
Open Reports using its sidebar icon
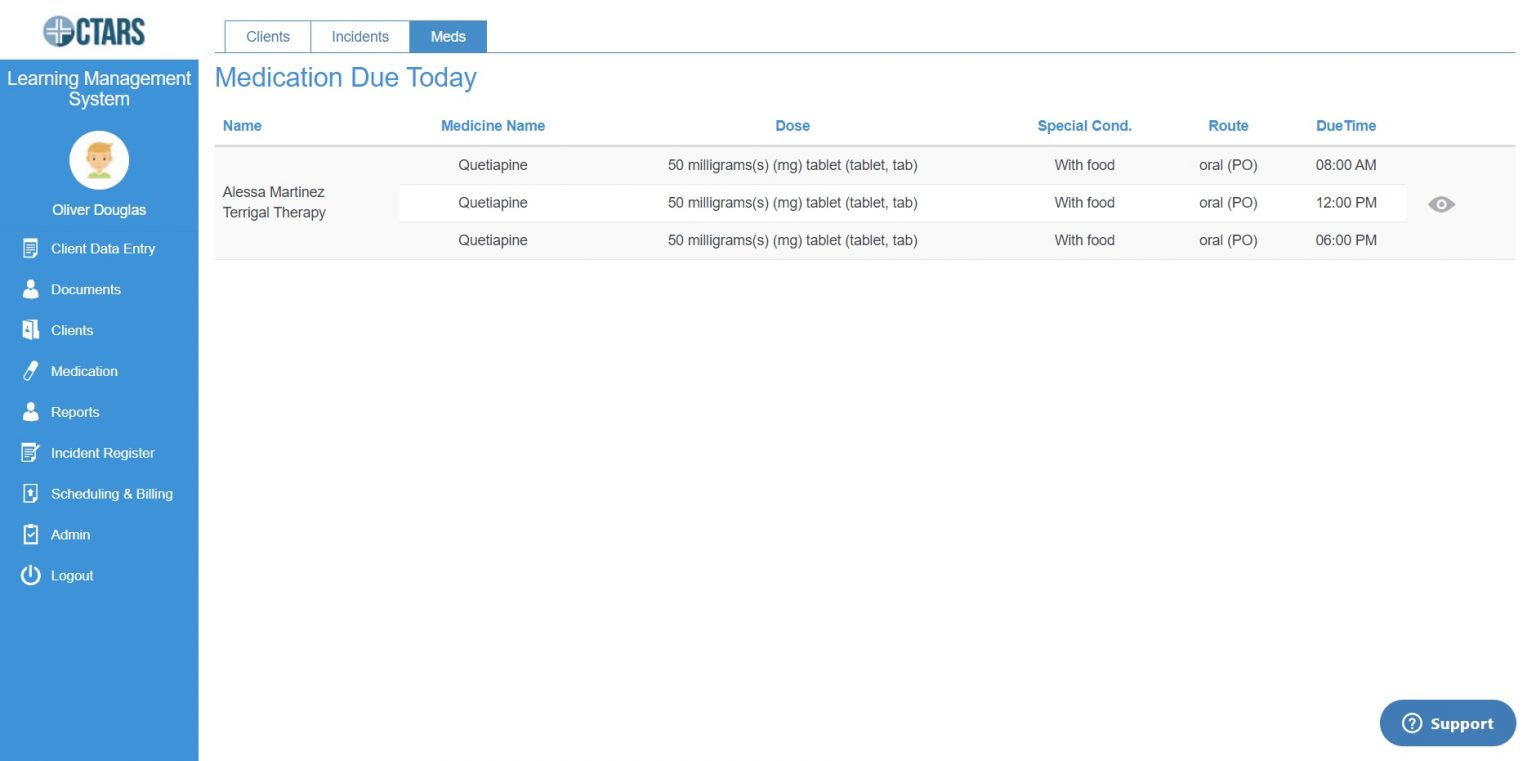[x=30, y=412]
